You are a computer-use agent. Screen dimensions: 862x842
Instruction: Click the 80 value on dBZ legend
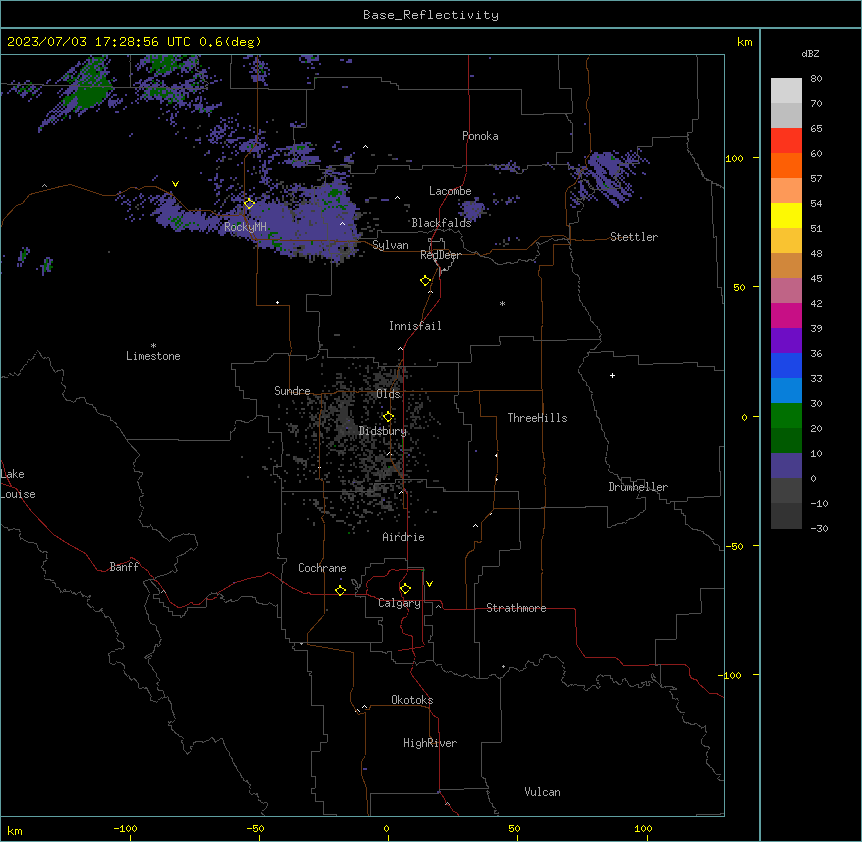tap(816, 79)
